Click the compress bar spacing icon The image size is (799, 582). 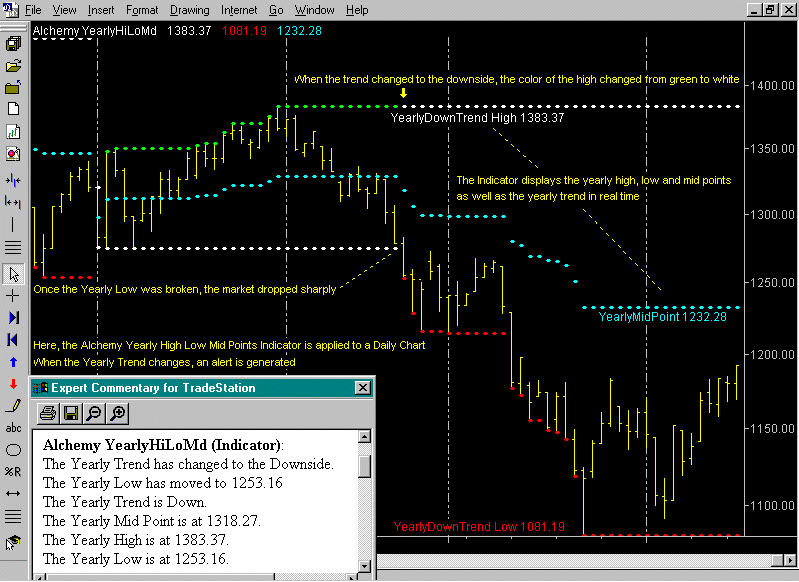point(13,180)
